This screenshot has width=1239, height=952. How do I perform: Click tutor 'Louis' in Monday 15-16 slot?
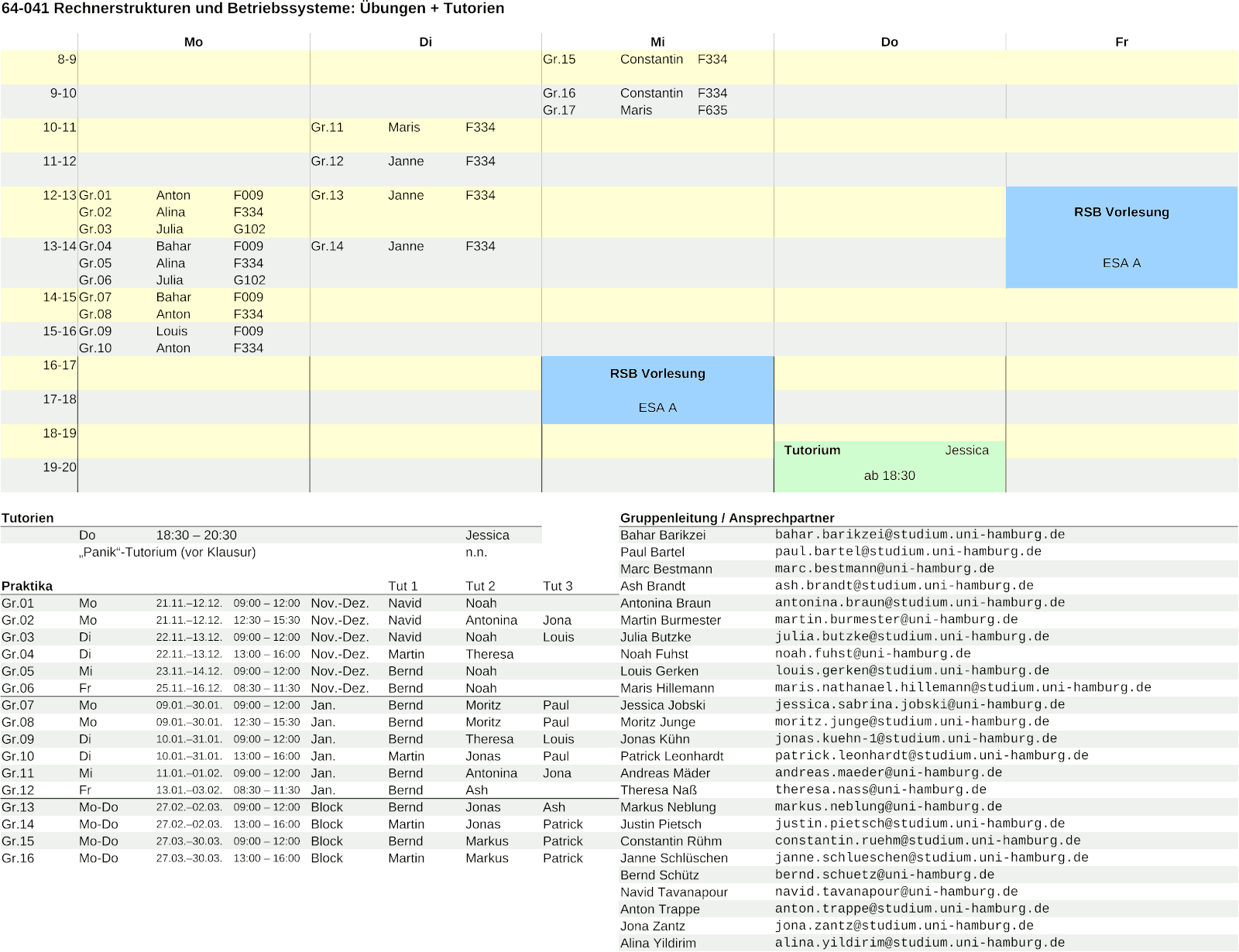pos(172,331)
